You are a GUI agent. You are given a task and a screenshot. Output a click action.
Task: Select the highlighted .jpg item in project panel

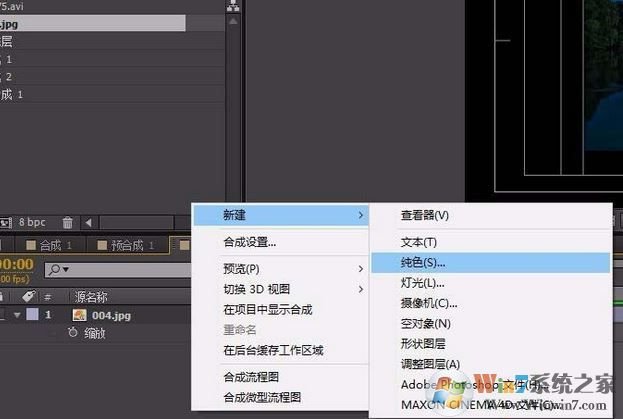coord(93,23)
